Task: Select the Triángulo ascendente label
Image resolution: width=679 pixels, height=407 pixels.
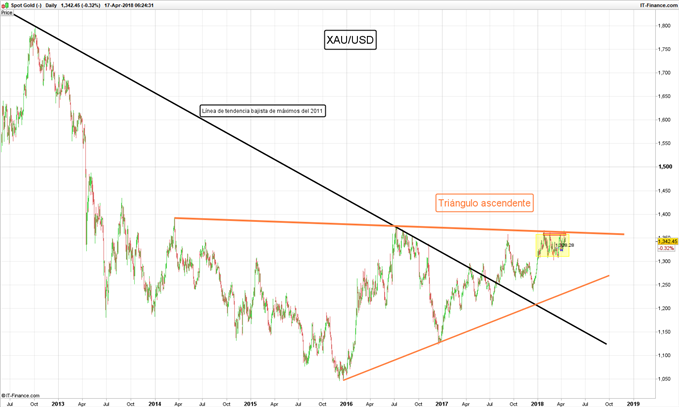Action: (x=484, y=203)
